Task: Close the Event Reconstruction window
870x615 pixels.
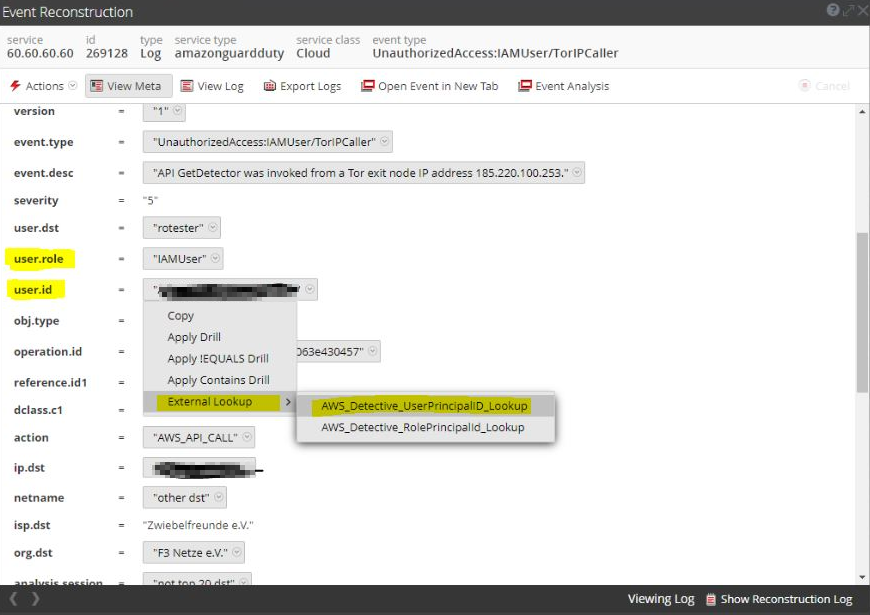Action: point(863,10)
